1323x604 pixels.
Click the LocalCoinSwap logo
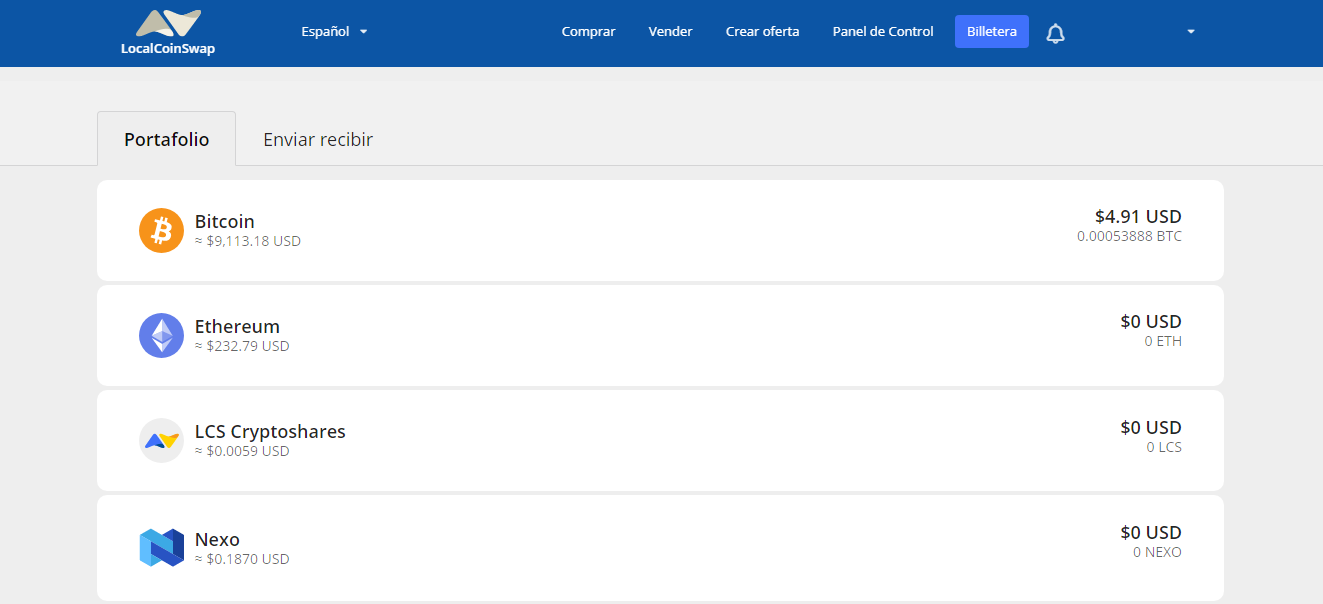tap(168, 32)
